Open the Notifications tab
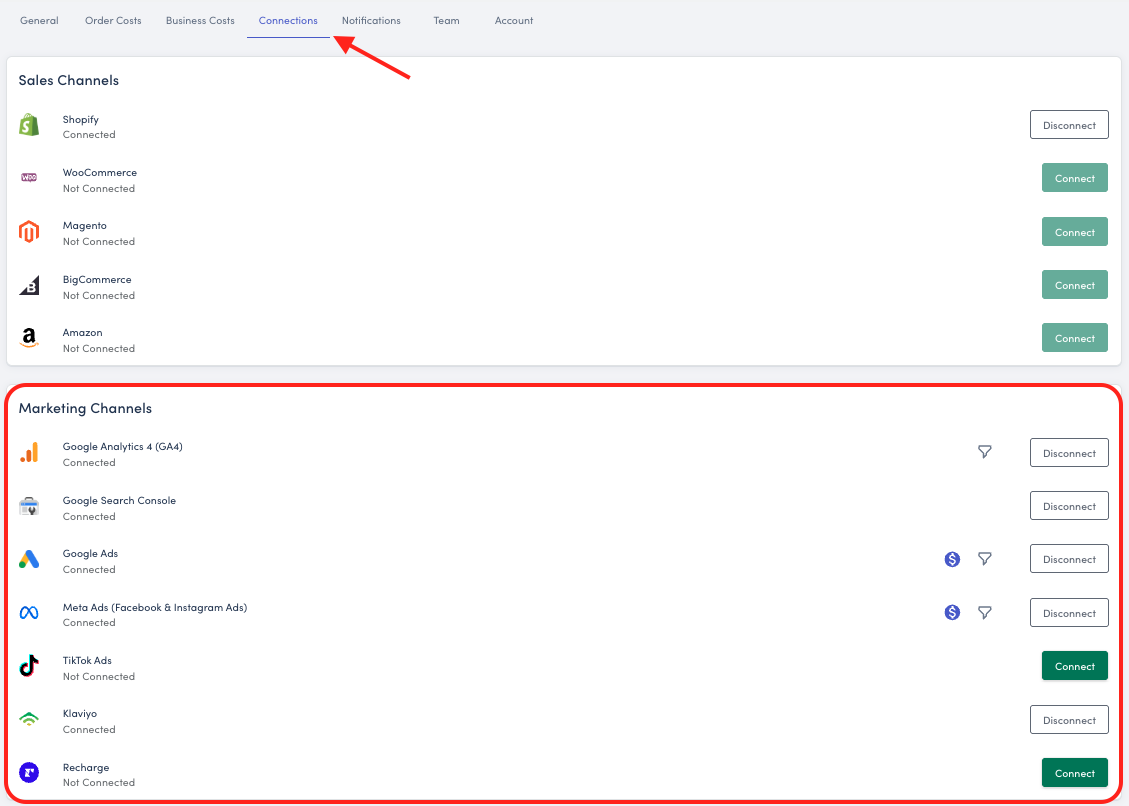1129x806 pixels. [371, 21]
